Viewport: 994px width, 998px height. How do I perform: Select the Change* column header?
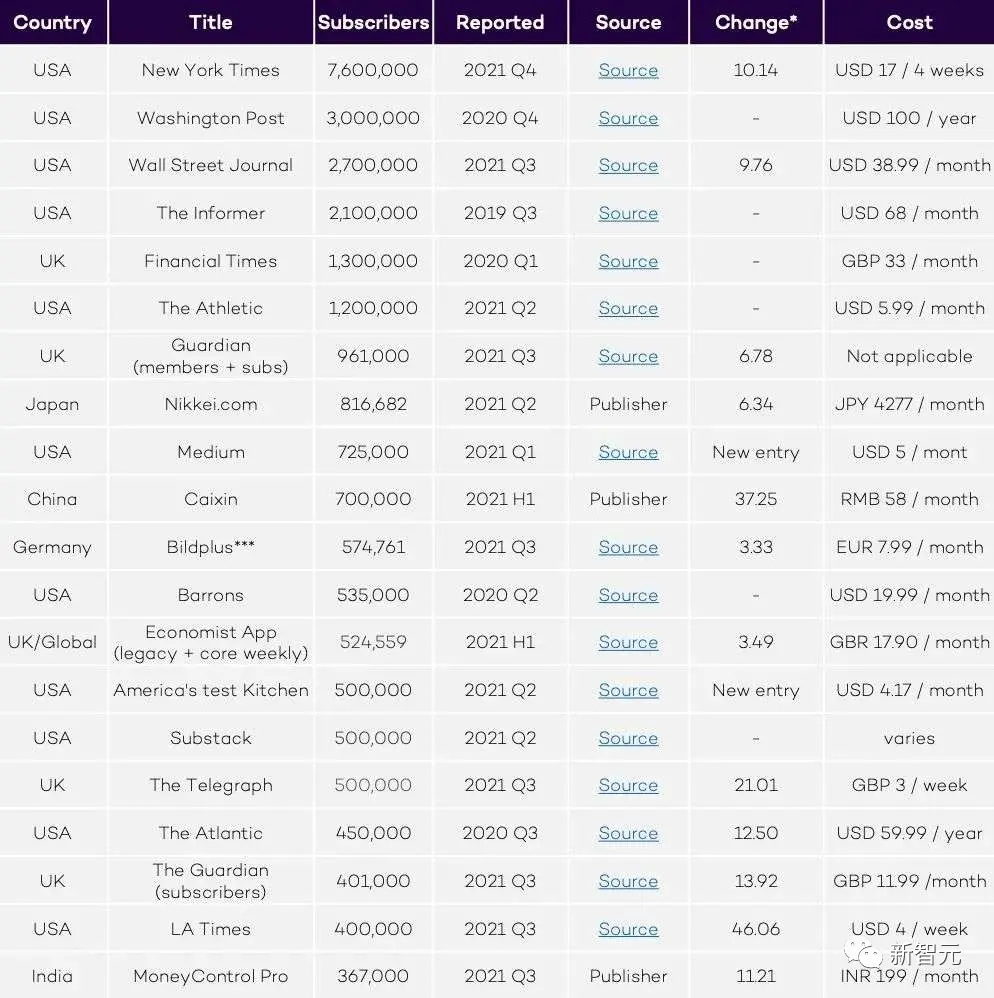tap(756, 22)
